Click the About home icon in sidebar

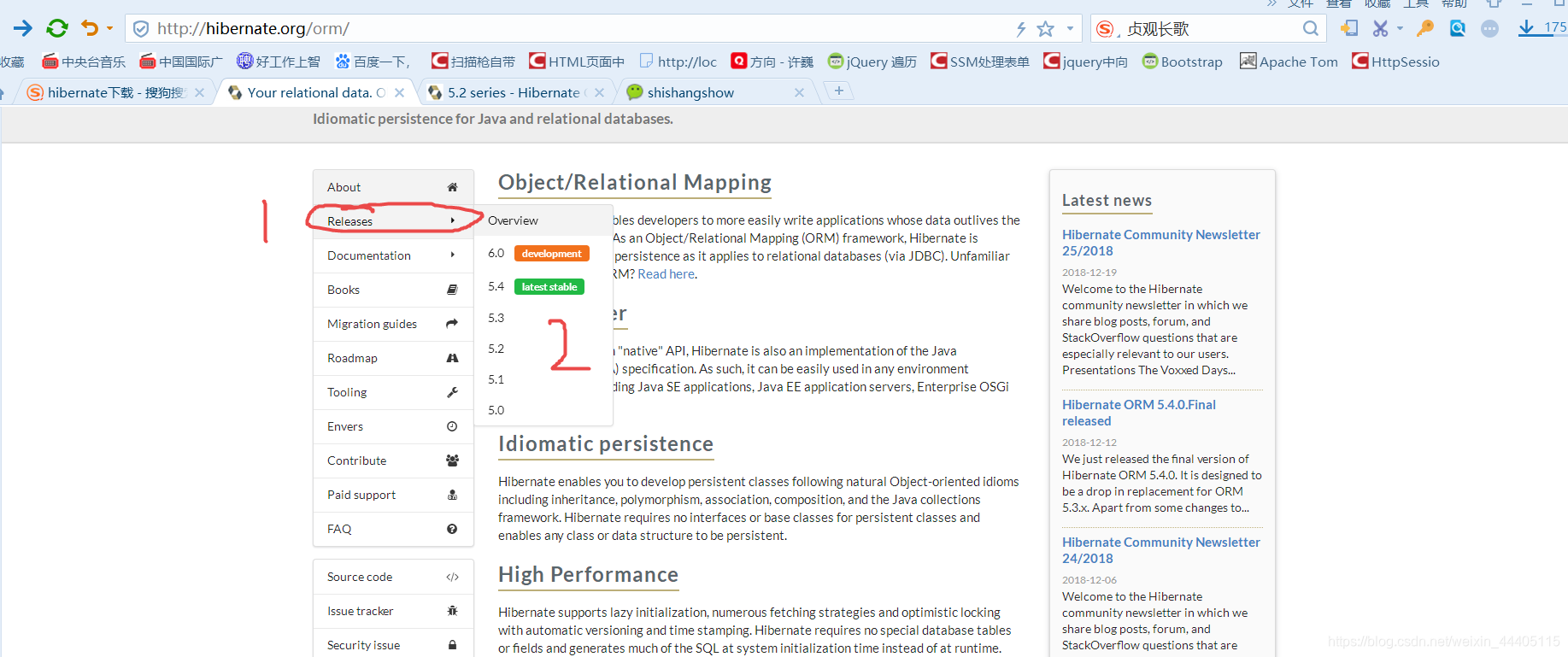tap(452, 187)
